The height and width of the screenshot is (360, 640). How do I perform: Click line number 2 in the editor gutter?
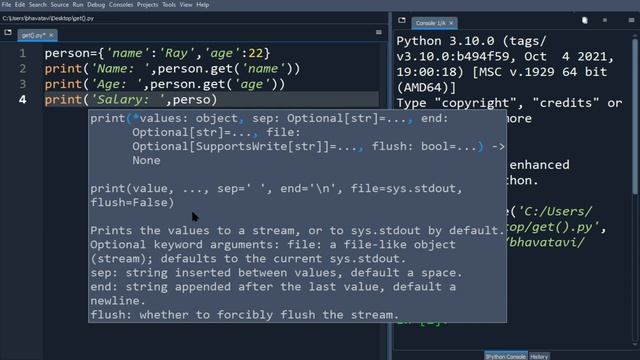point(22,69)
